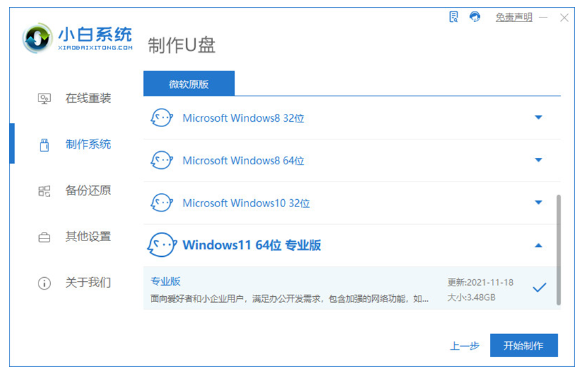The width and height of the screenshot is (586, 374).
Task: Click update date 更新:2021-11-18
Action: (x=481, y=282)
